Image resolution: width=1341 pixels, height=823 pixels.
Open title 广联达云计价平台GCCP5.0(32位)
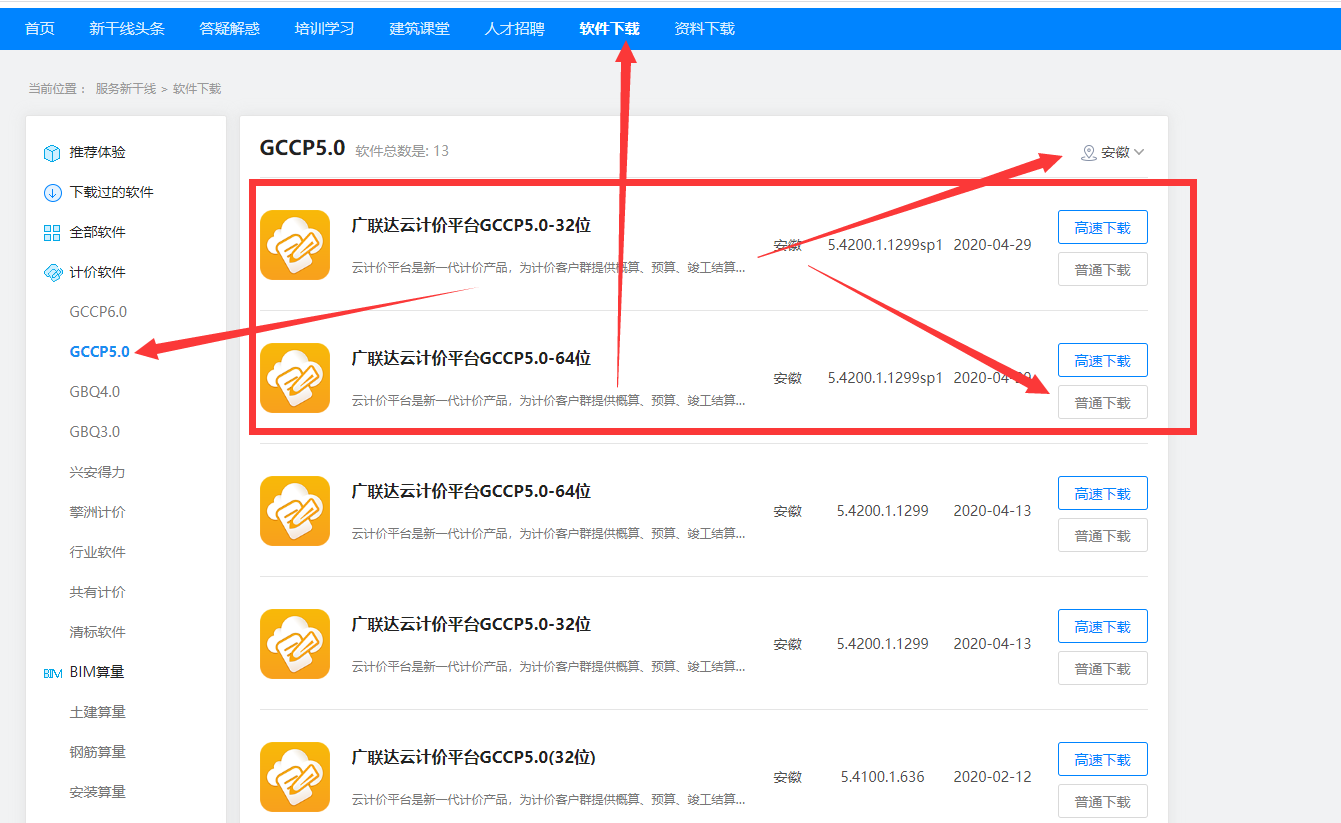474,758
